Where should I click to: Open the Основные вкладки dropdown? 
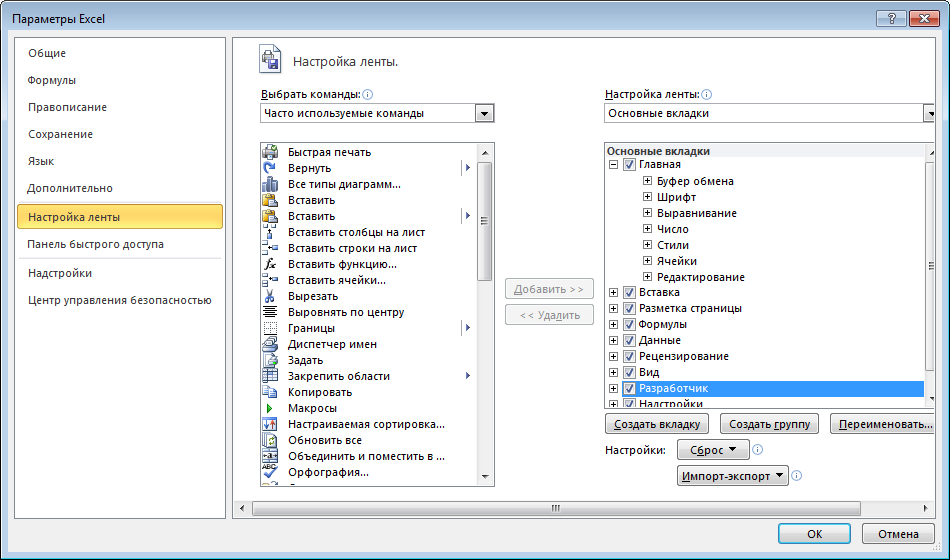pos(929,113)
